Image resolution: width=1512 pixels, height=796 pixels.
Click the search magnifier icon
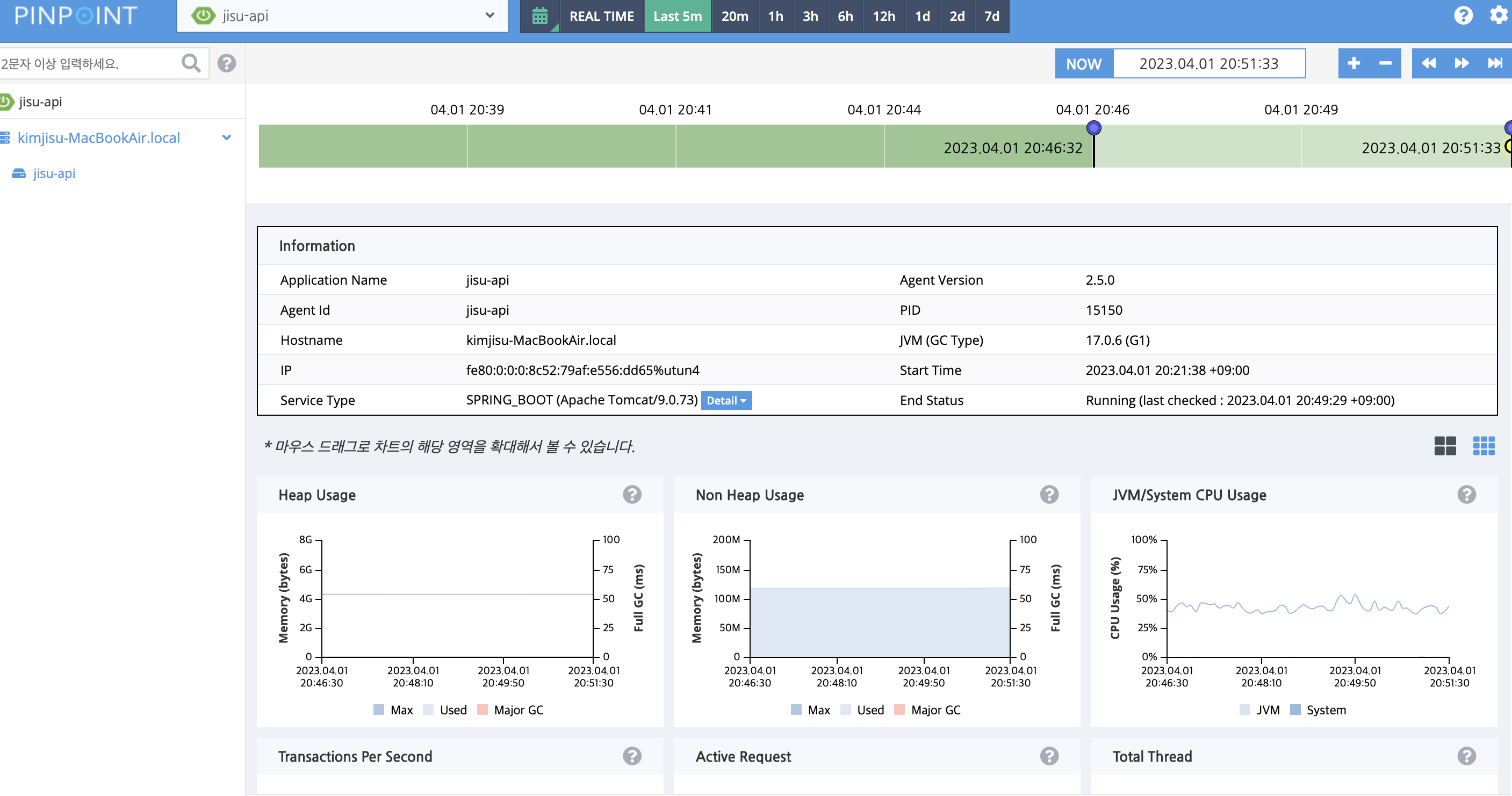click(x=191, y=63)
